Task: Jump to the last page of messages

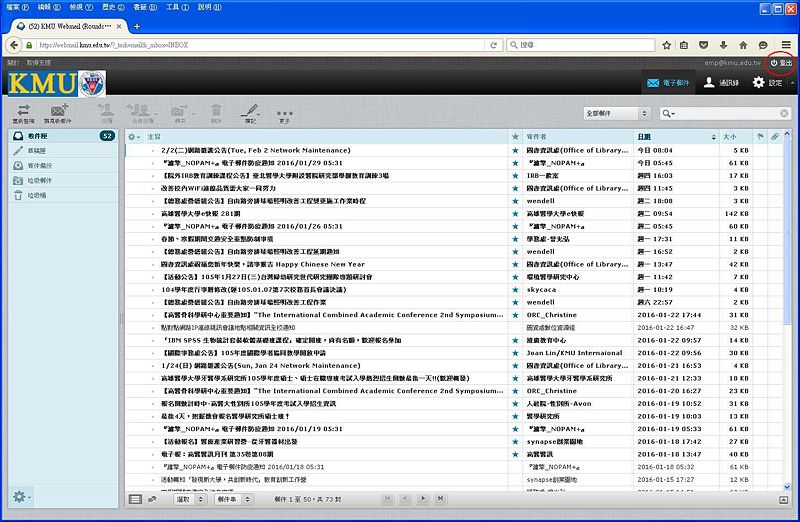Action: (440, 499)
